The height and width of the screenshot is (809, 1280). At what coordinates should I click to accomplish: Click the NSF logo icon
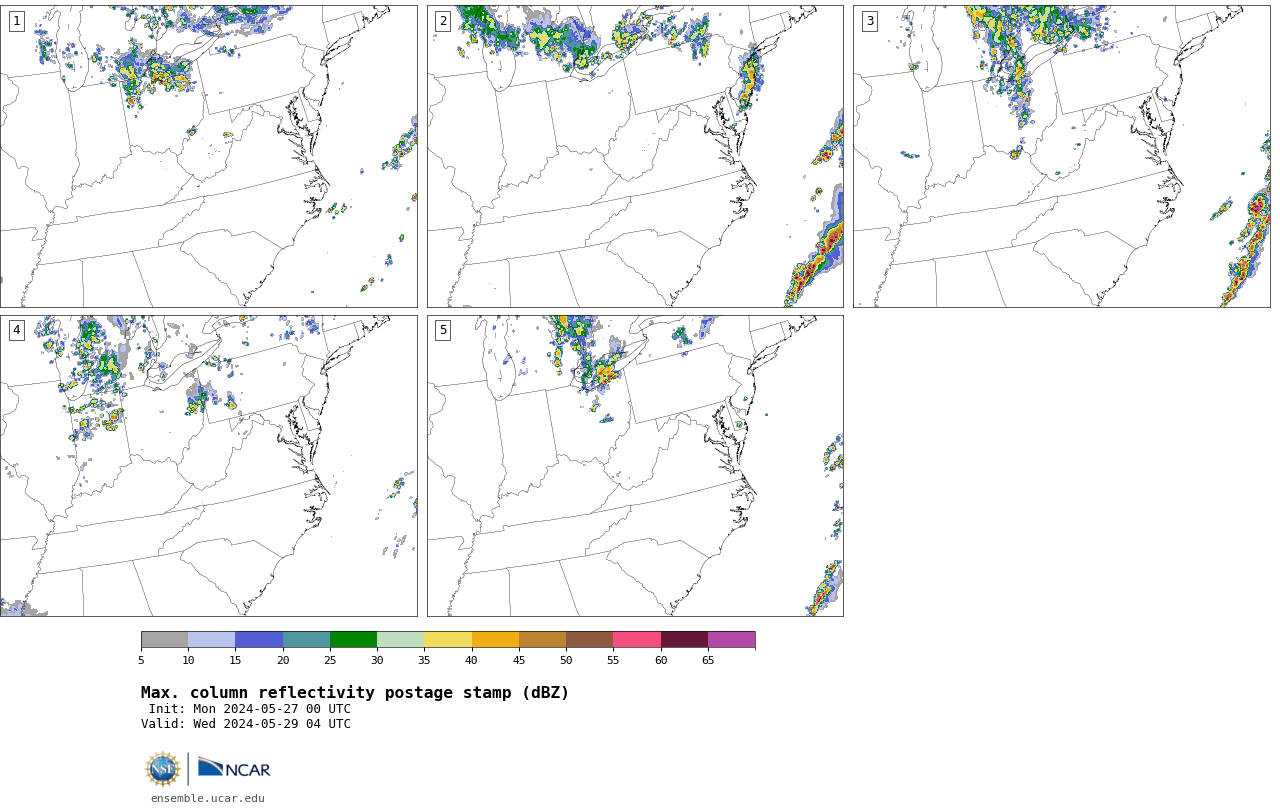coord(163,769)
